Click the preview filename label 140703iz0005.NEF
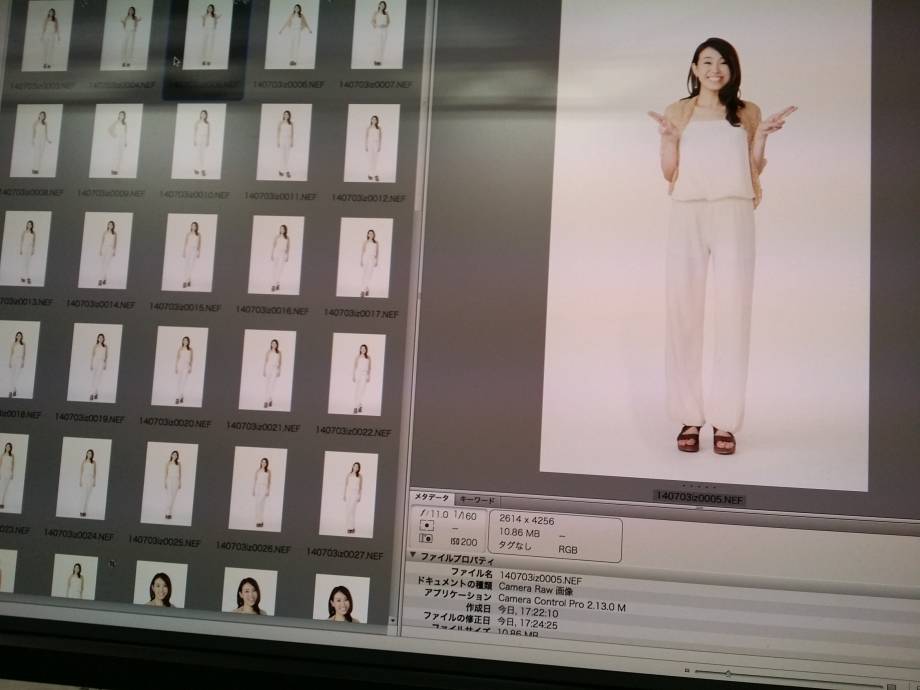 (x=699, y=497)
